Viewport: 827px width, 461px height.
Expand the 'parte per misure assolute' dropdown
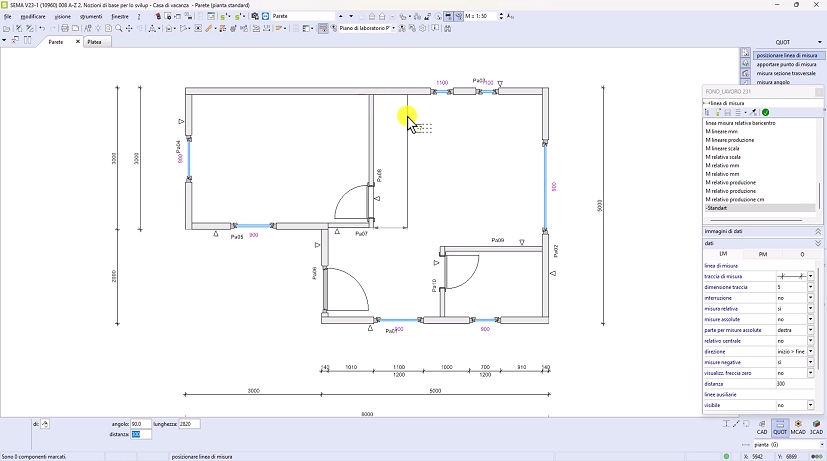(810, 330)
